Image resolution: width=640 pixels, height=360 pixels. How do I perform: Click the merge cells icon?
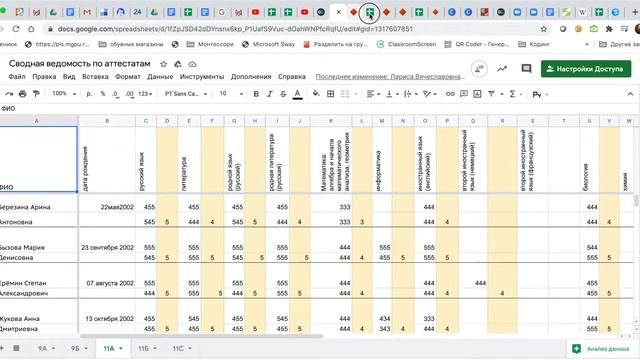click(345, 94)
